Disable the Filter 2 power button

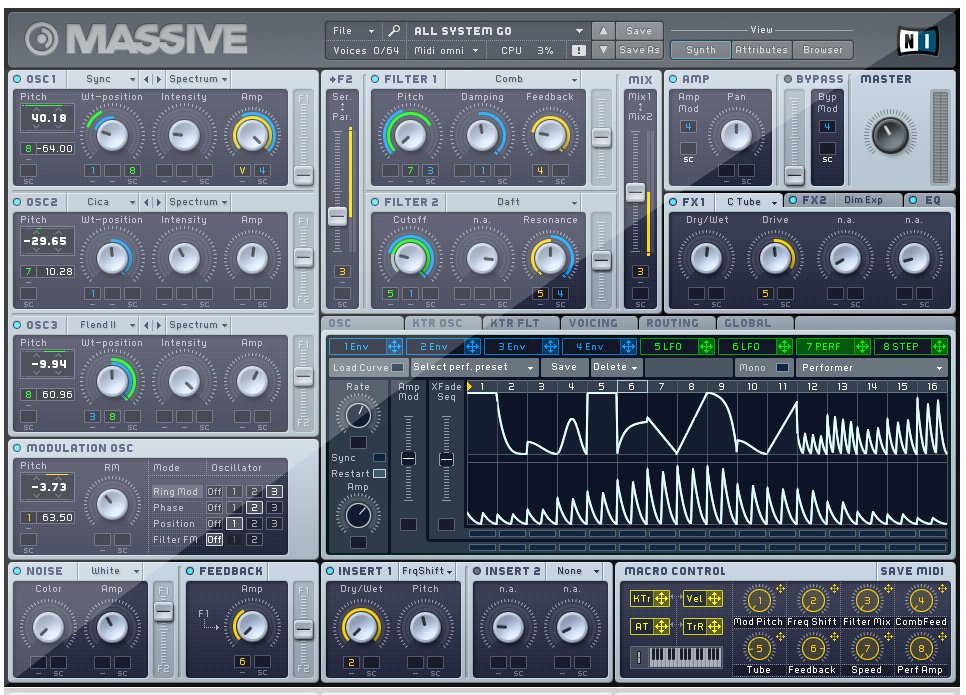[375, 202]
